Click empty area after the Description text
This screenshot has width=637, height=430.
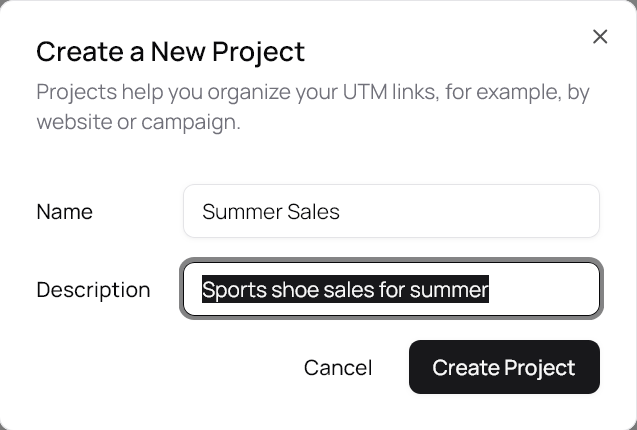point(545,290)
